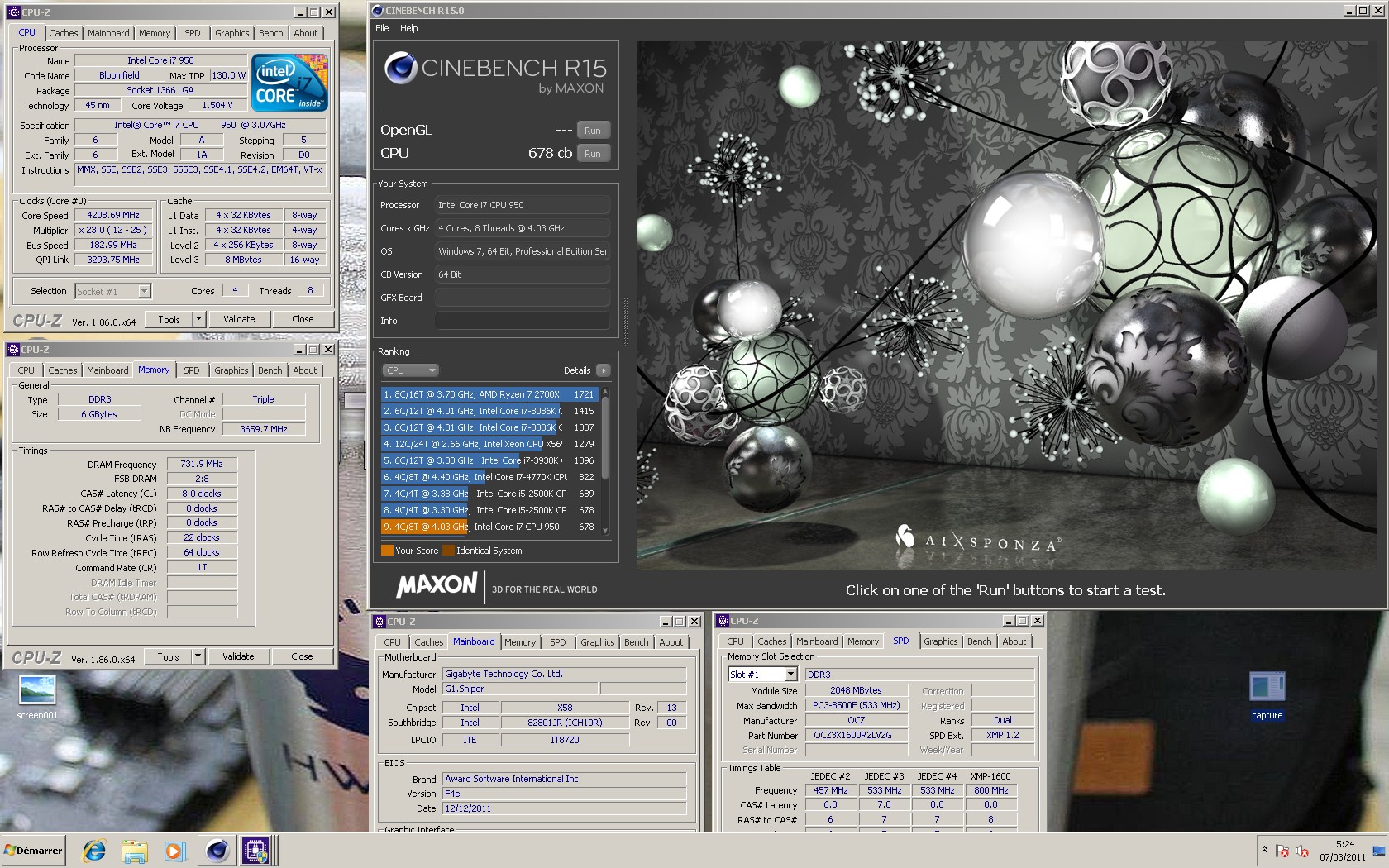Show hidden system tray icons
Viewport: 1389px width, 868px height.
[1263, 850]
